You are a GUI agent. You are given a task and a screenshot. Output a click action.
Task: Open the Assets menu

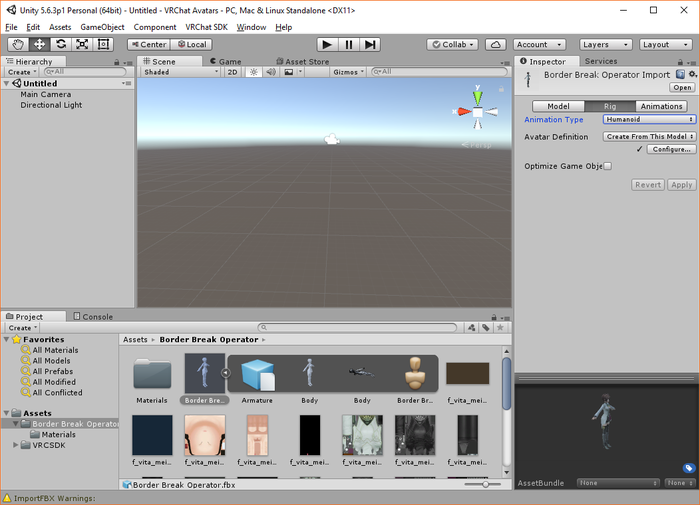(x=60, y=27)
